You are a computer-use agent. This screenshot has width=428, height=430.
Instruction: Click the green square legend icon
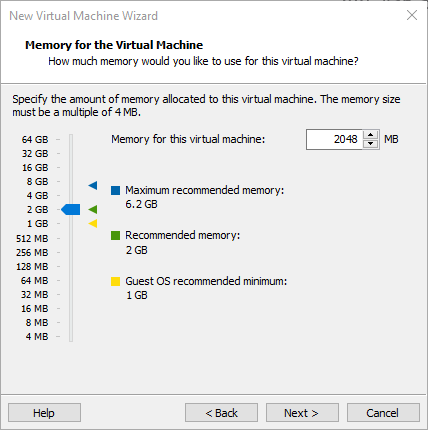click(115, 236)
